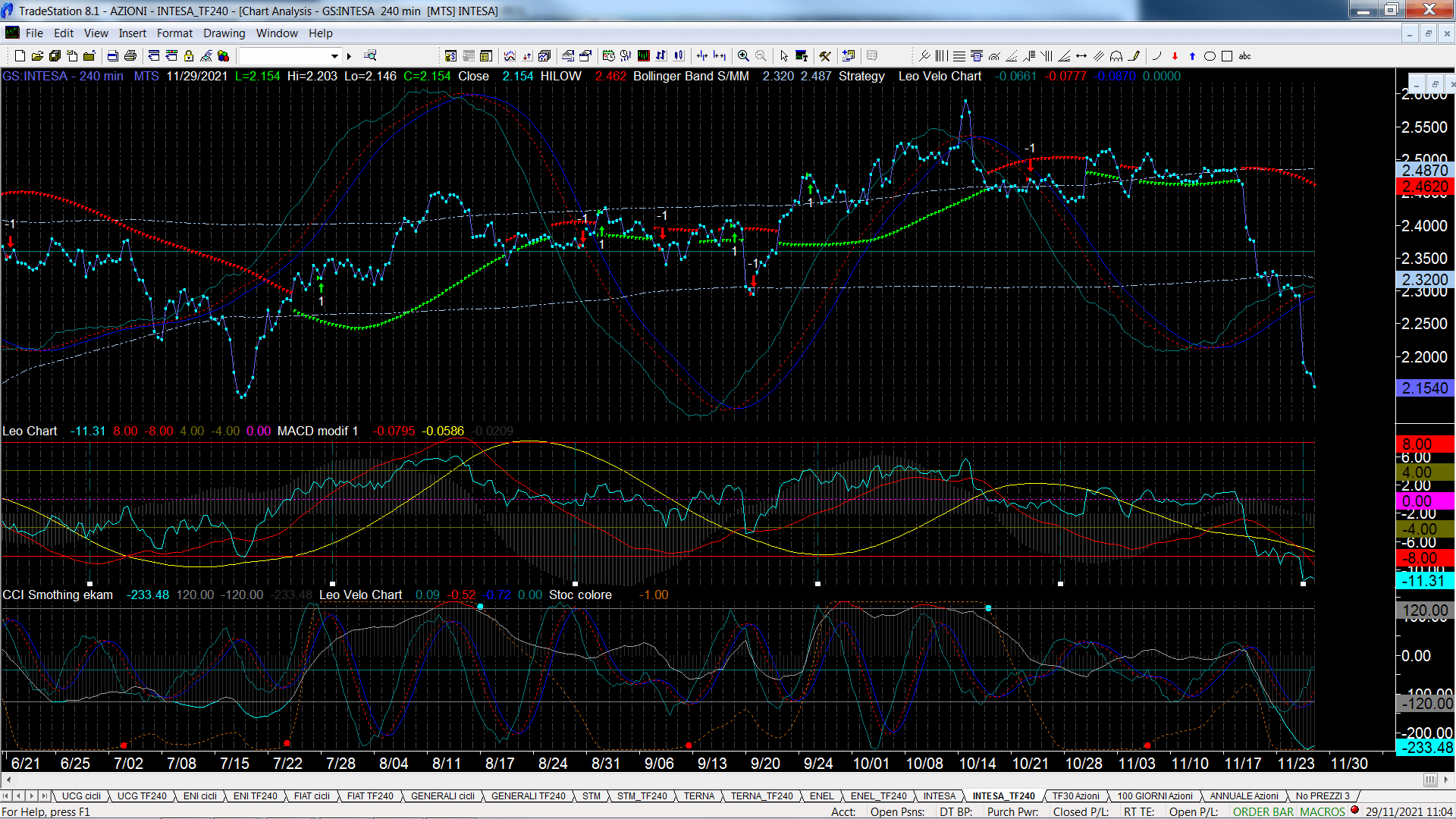Switch to the GENERALI TF240 tab
This screenshot has height=819, width=1456.
[528, 796]
